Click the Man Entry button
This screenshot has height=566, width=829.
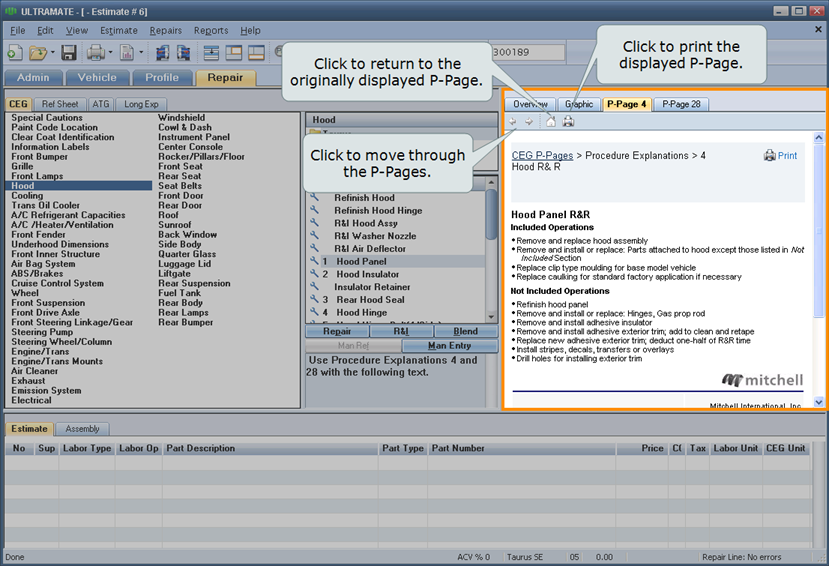(448, 346)
